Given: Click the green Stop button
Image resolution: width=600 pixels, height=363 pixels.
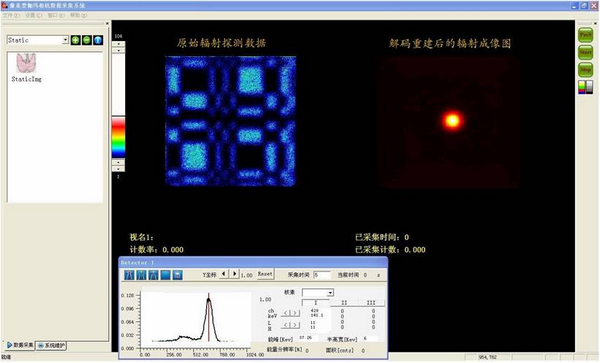Looking at the screenshot, I should pyautogui.click(x=585, y=70).
